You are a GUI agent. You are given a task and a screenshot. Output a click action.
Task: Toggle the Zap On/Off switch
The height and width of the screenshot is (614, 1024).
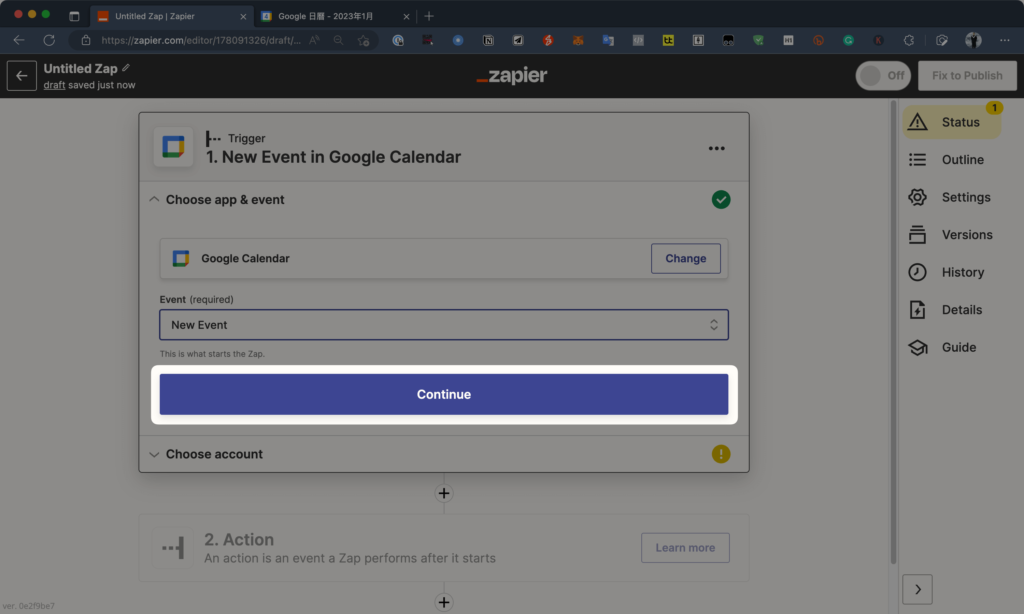tap(883, 76)
